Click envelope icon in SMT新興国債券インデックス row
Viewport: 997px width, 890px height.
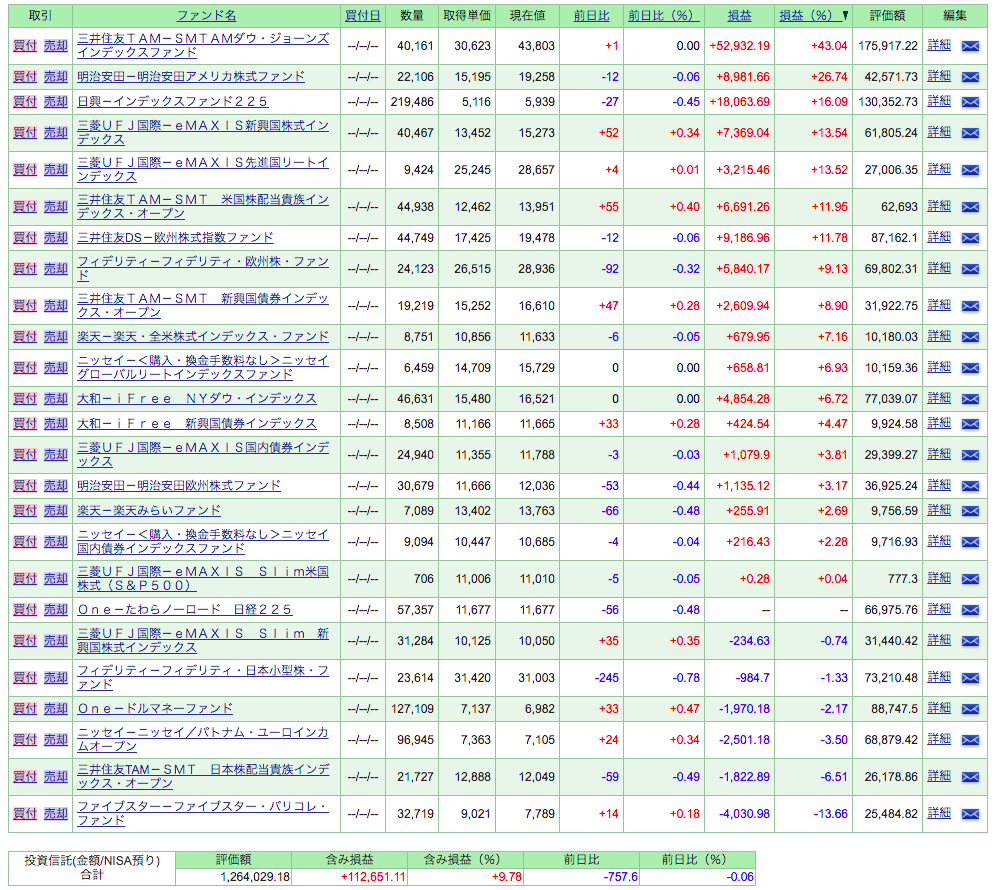970,306
